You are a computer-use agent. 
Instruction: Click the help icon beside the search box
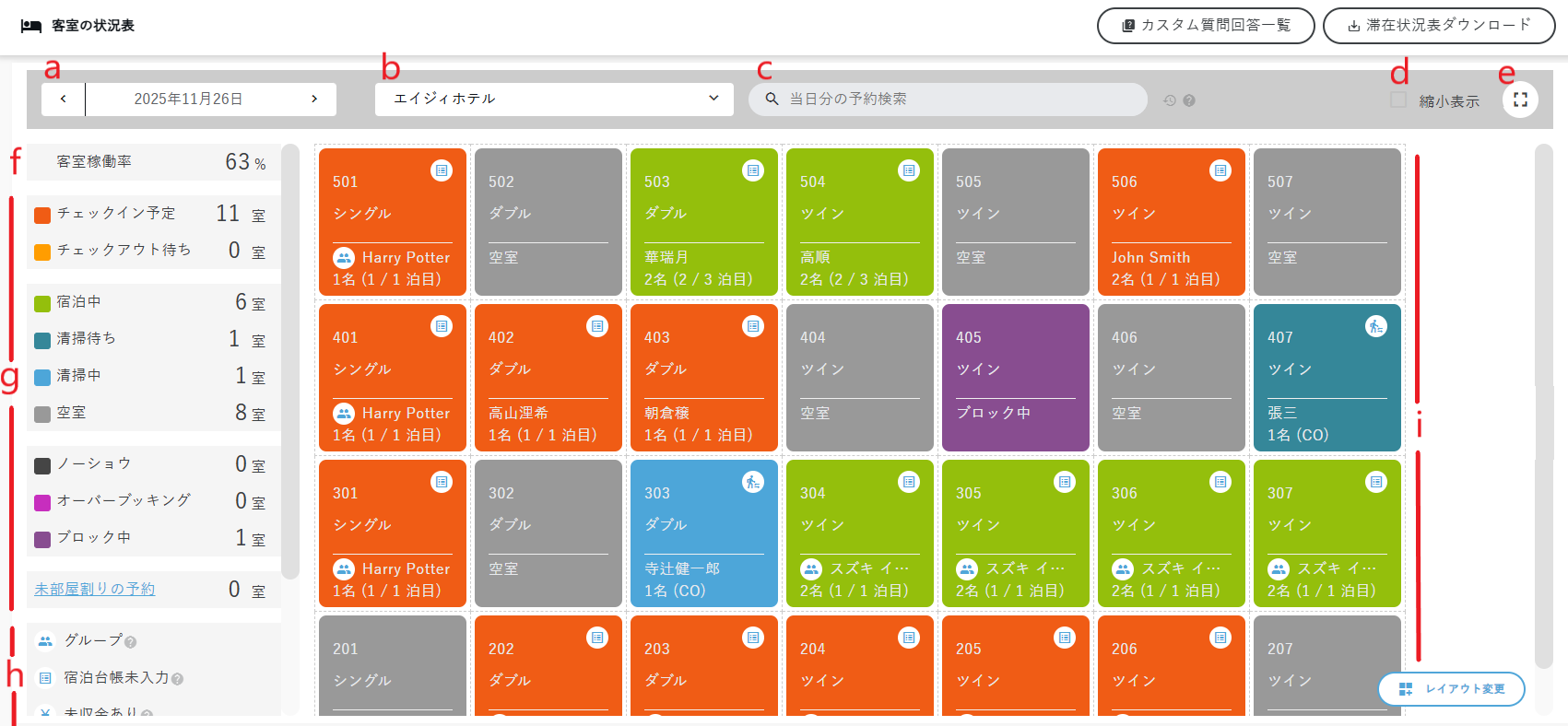(x=1189, y=100)
